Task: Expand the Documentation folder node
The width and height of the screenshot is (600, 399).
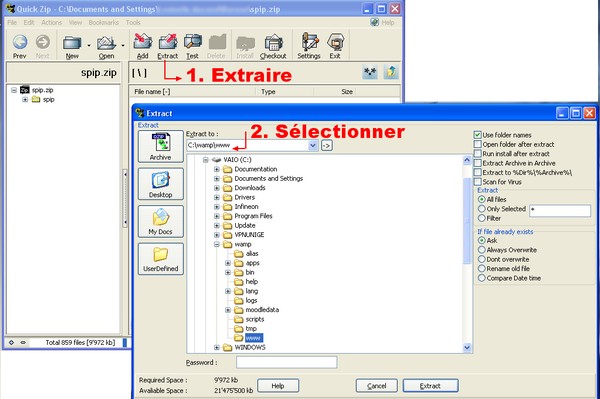Action: point(217,169)
